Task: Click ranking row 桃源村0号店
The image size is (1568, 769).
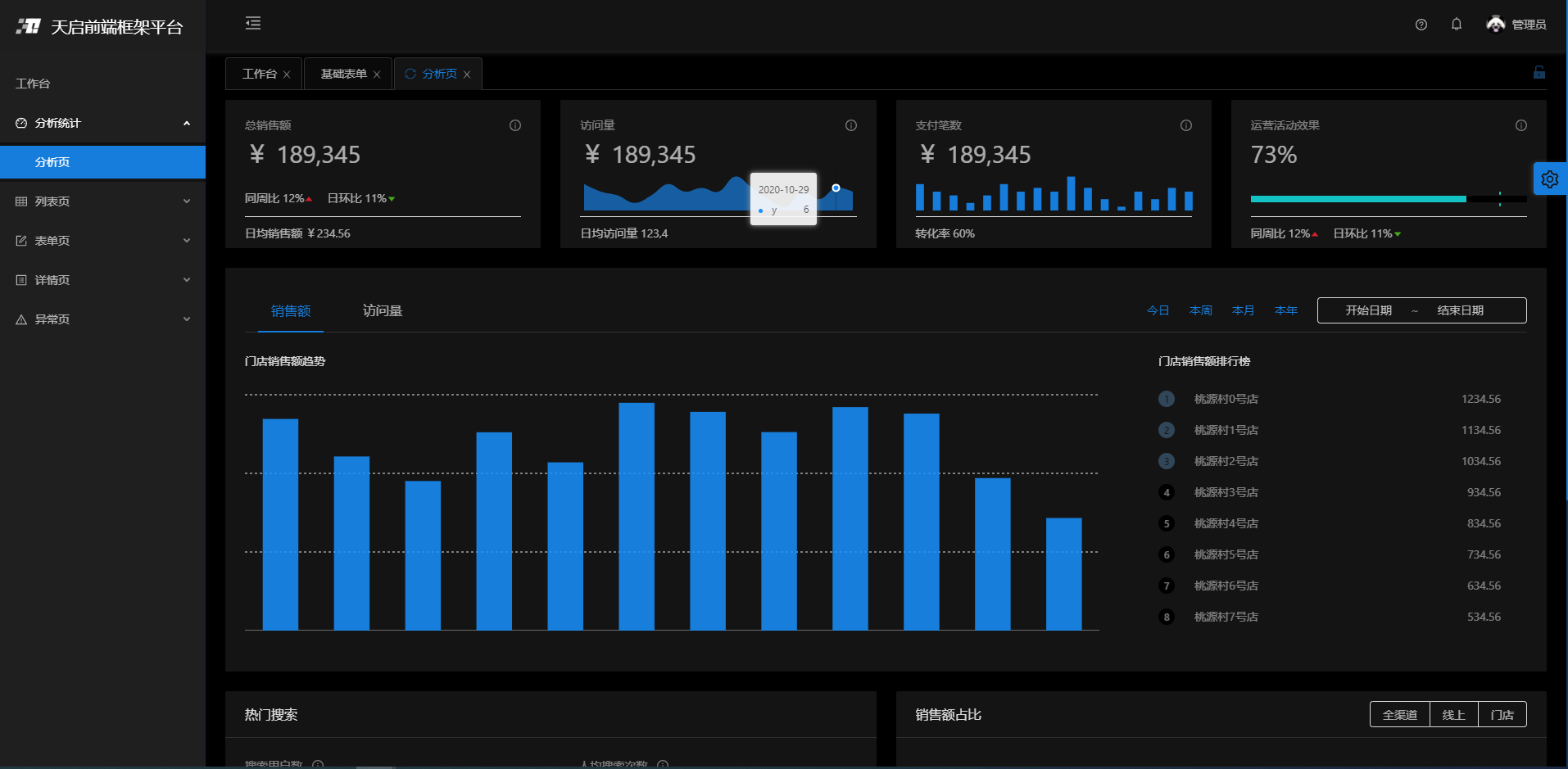Action: (x=1329, y=399)
